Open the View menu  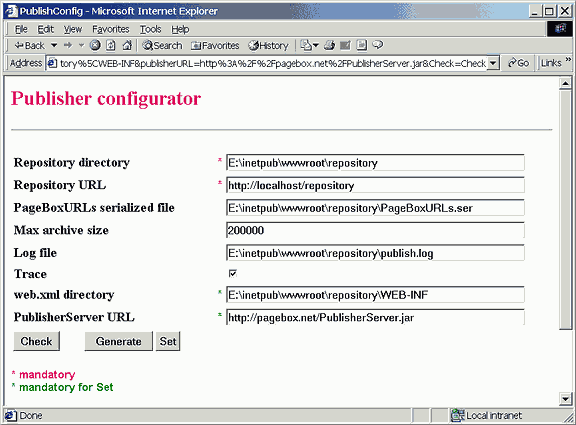[x=73, y=29]
